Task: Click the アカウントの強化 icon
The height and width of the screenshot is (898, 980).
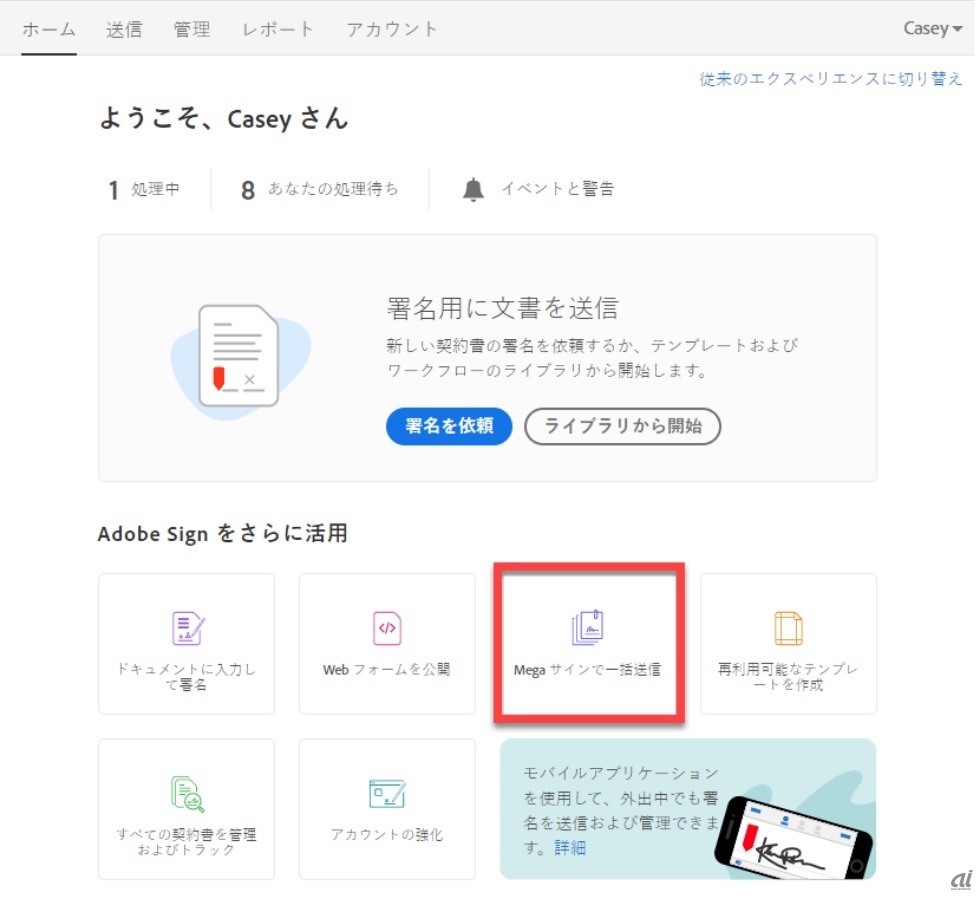Action: 387,794
